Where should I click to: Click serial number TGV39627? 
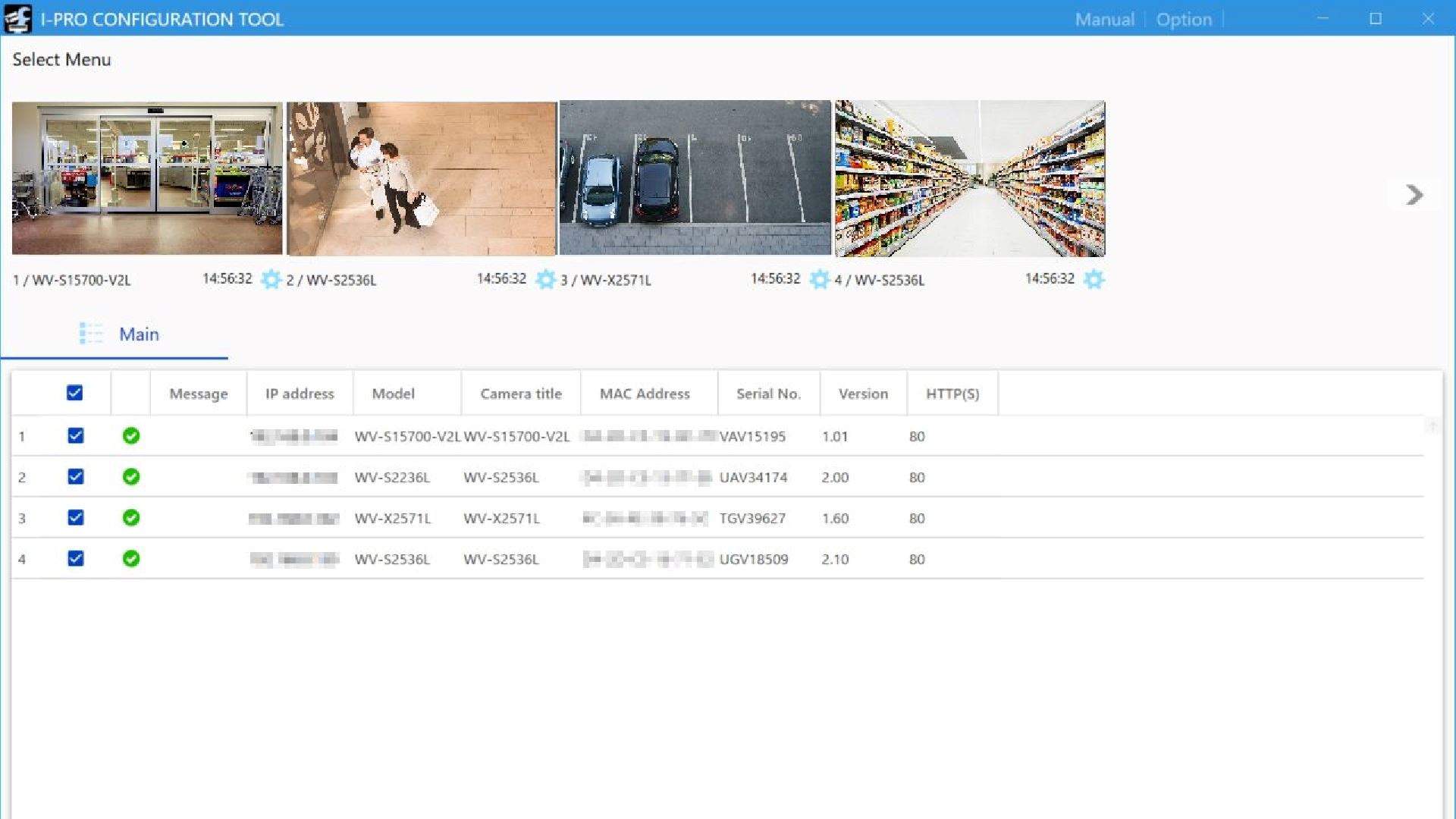tap(752, 519)
